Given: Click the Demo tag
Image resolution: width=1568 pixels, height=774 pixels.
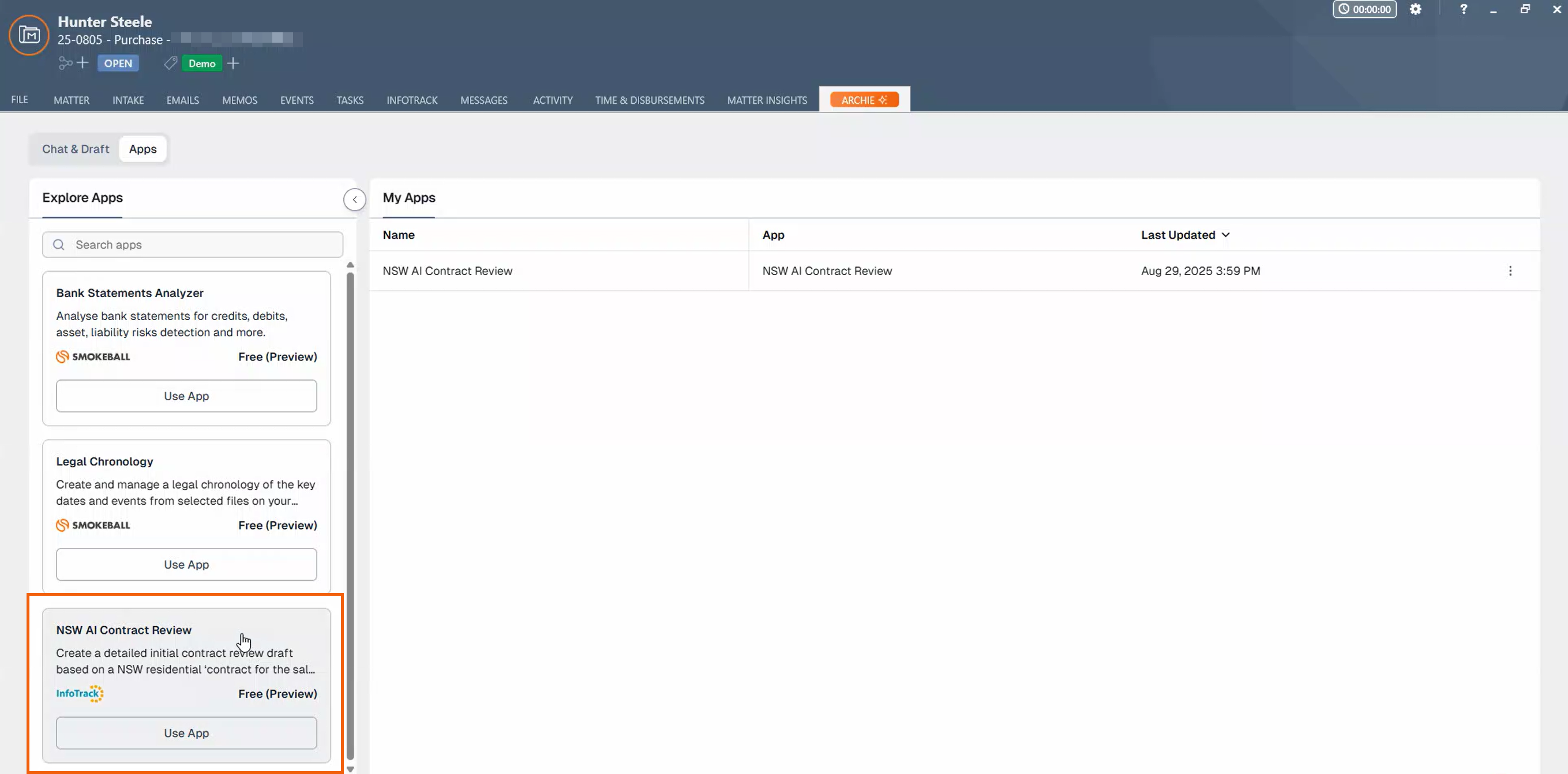Looking at the screenshot, I should tap(201, 63).
